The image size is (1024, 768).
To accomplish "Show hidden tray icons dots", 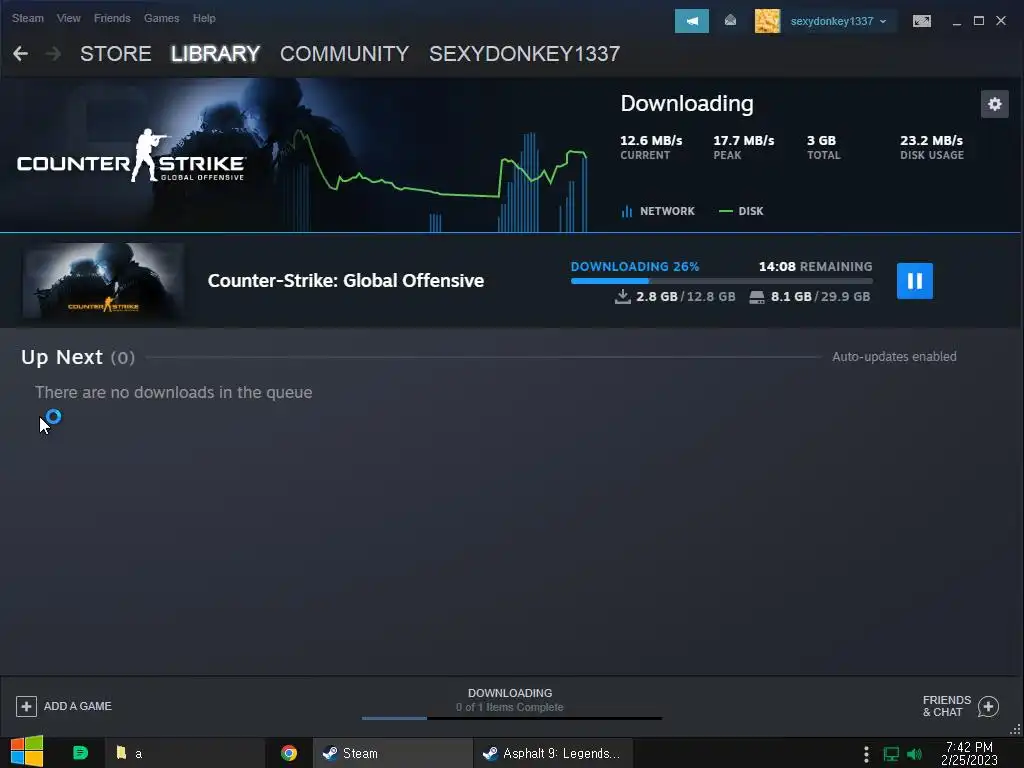I will (x=866, y=754).
